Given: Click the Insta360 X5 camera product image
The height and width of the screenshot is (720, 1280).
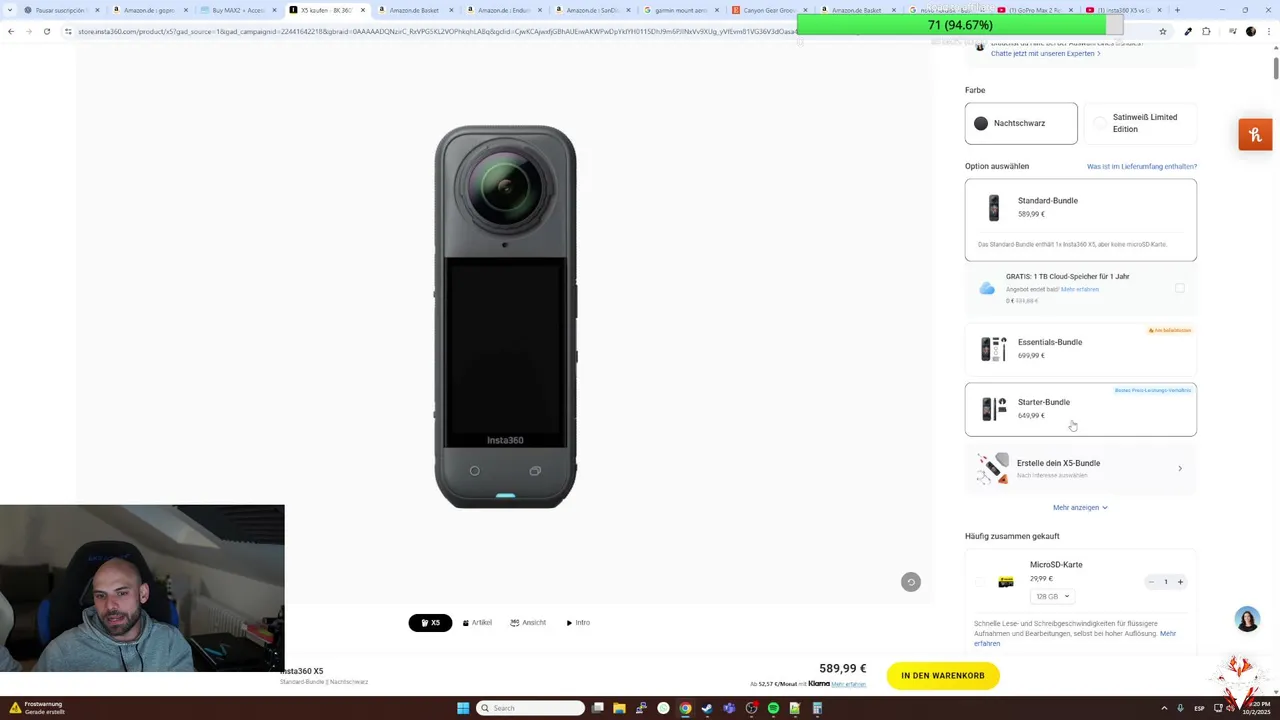Looking at the screenshot, I should point(505,317).
